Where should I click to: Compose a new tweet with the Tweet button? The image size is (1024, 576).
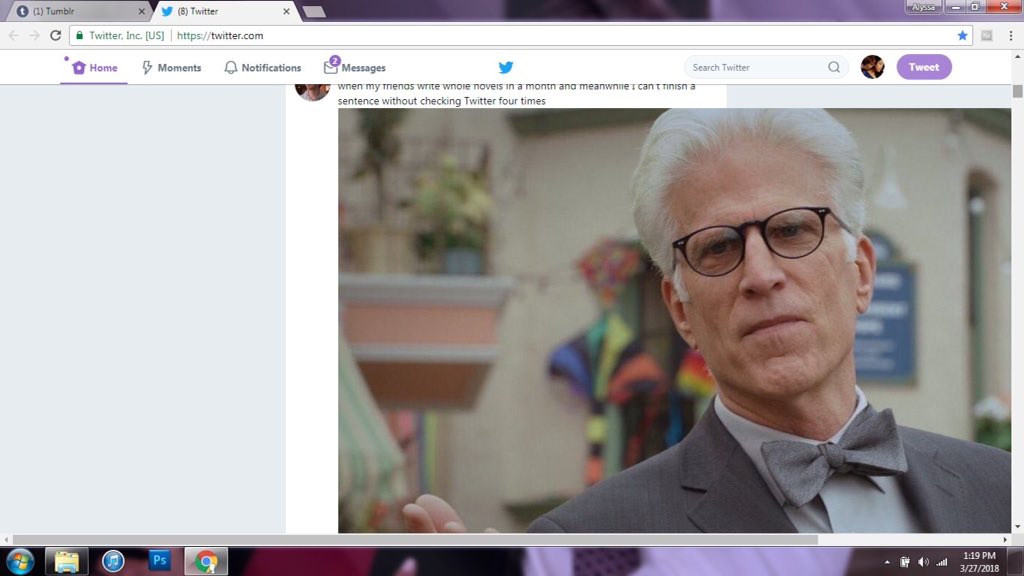(x=923, y=67)
